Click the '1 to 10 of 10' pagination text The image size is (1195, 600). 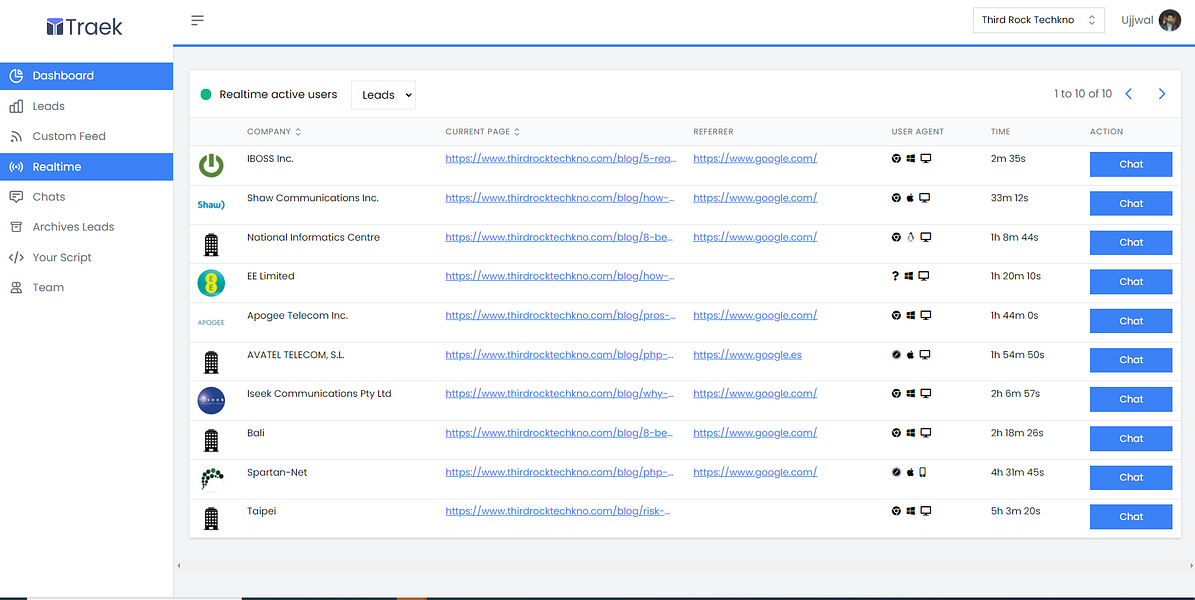click(1083, 94)
